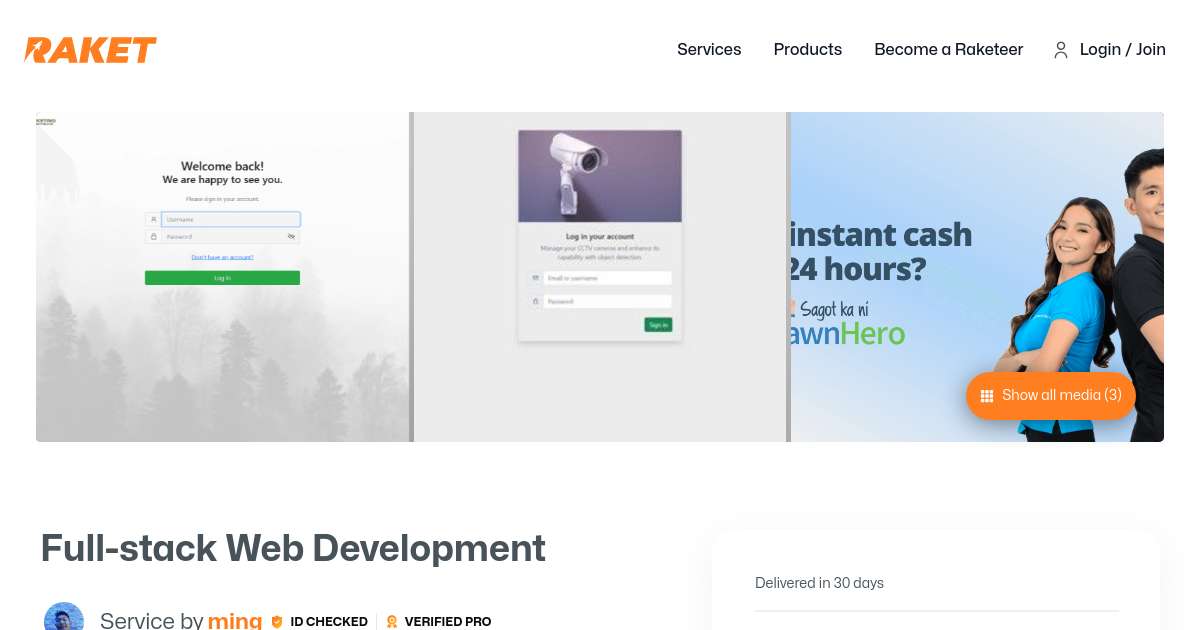
Task: Click the orange Raket logo
Action: [90, 50]
